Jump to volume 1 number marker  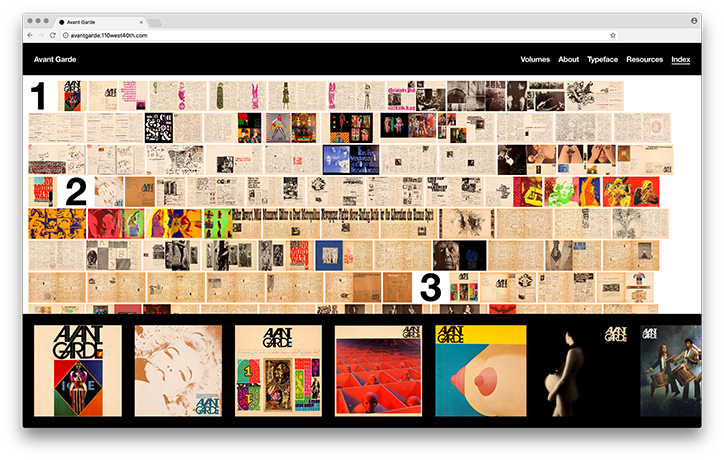(38, 96)
